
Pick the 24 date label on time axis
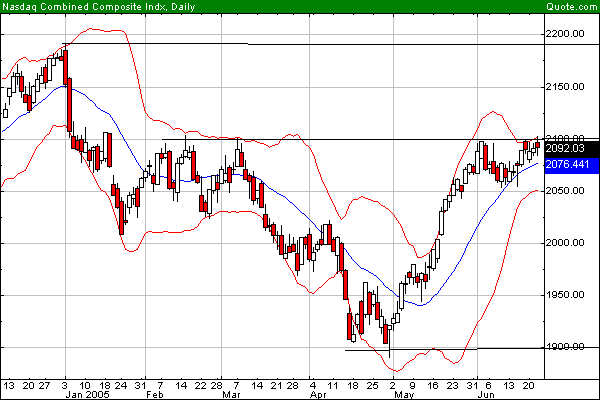121,385
